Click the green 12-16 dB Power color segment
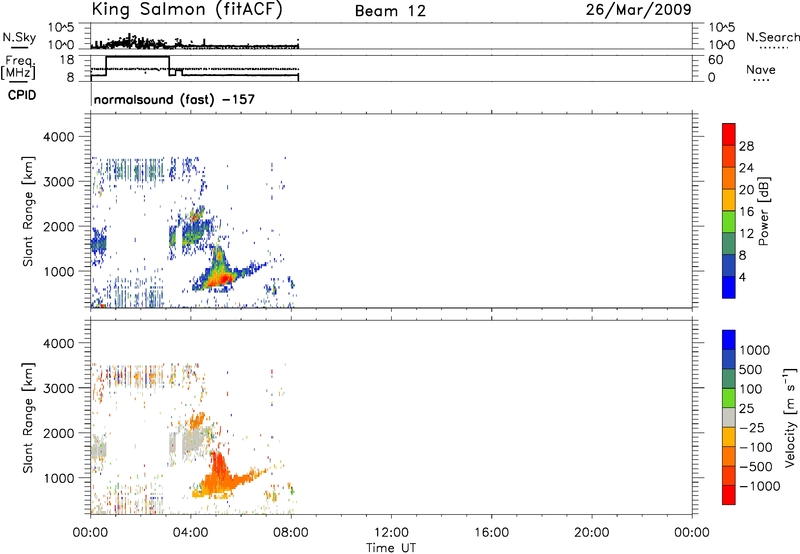This screenshot has width=800, height=554. (x=729, y=221)
